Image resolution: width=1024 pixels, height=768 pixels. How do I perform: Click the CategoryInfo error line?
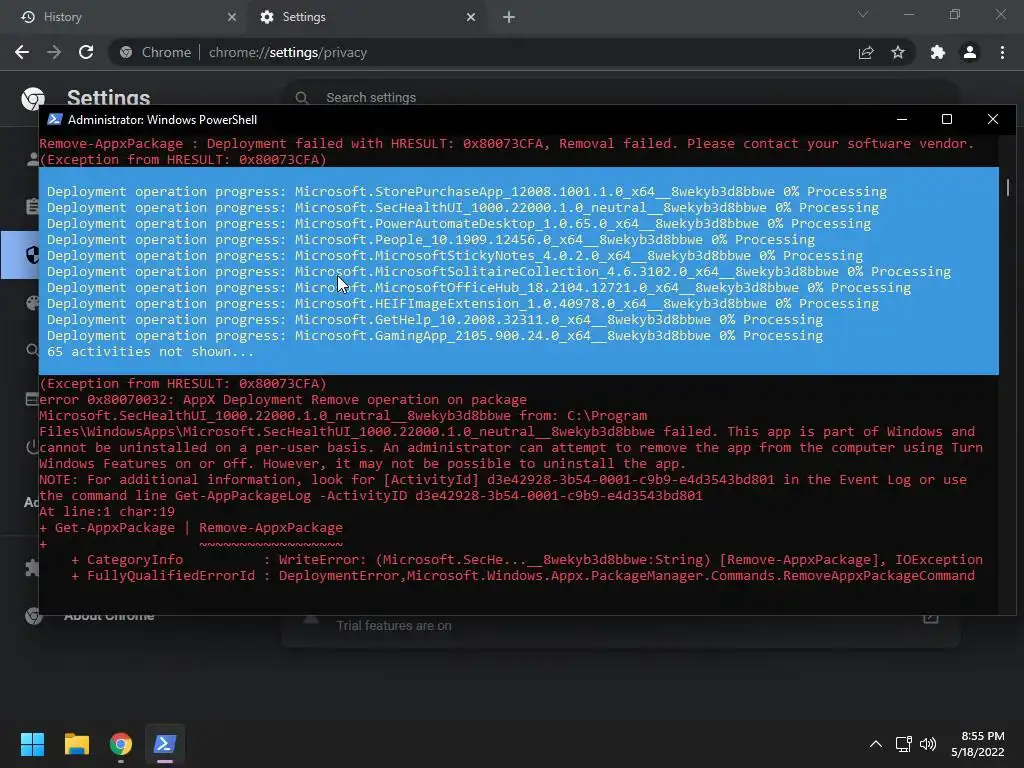527,560
